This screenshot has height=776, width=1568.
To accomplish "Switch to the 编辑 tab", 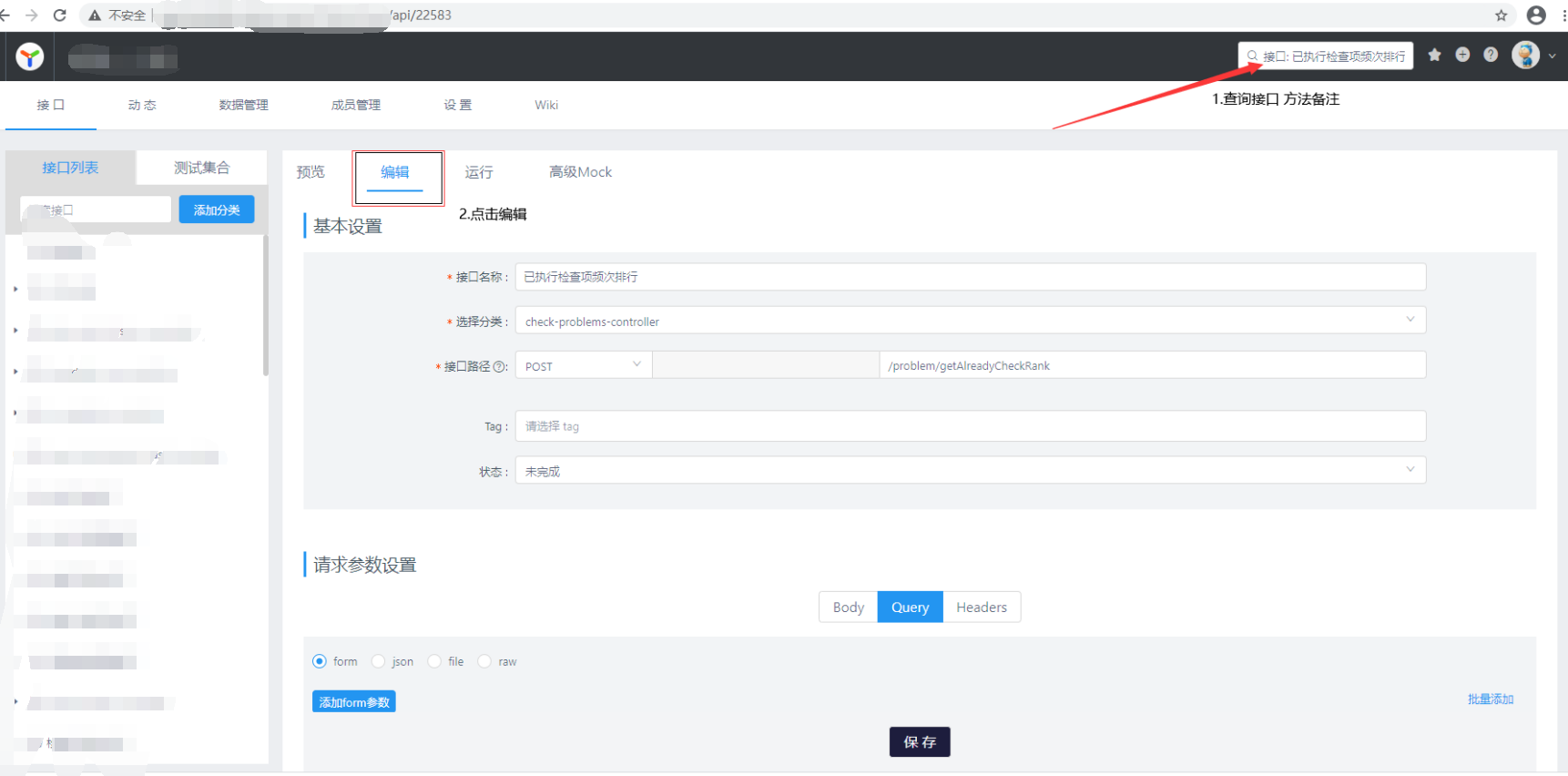I will pyautogui.click(x=395, y=172).
